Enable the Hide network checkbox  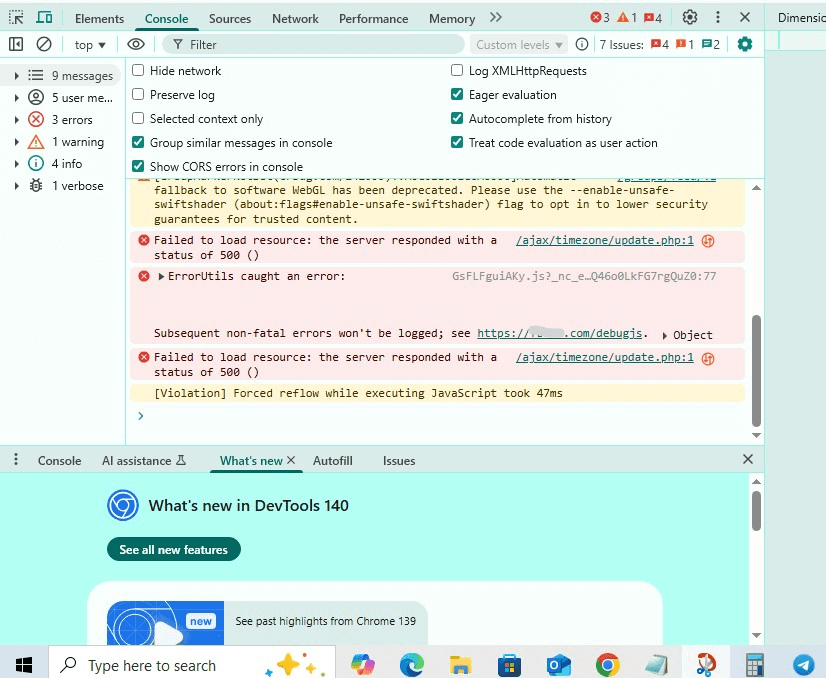click(x=139, y=71)
